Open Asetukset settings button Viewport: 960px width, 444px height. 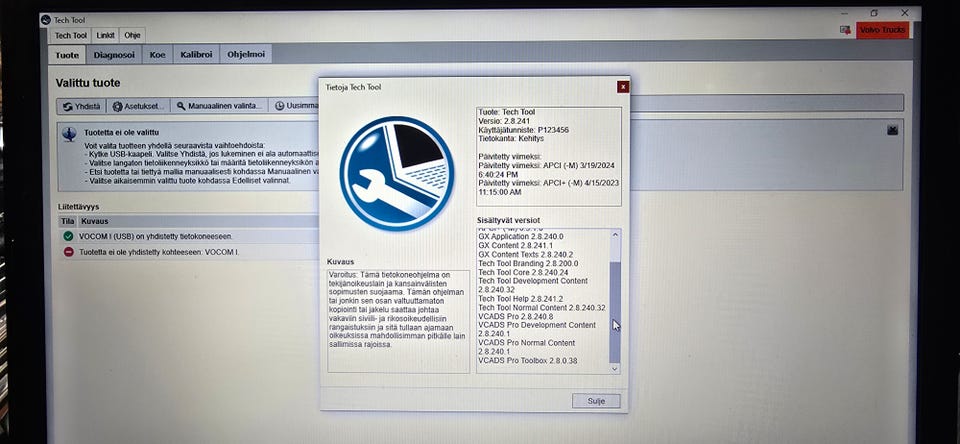[138, 106]
